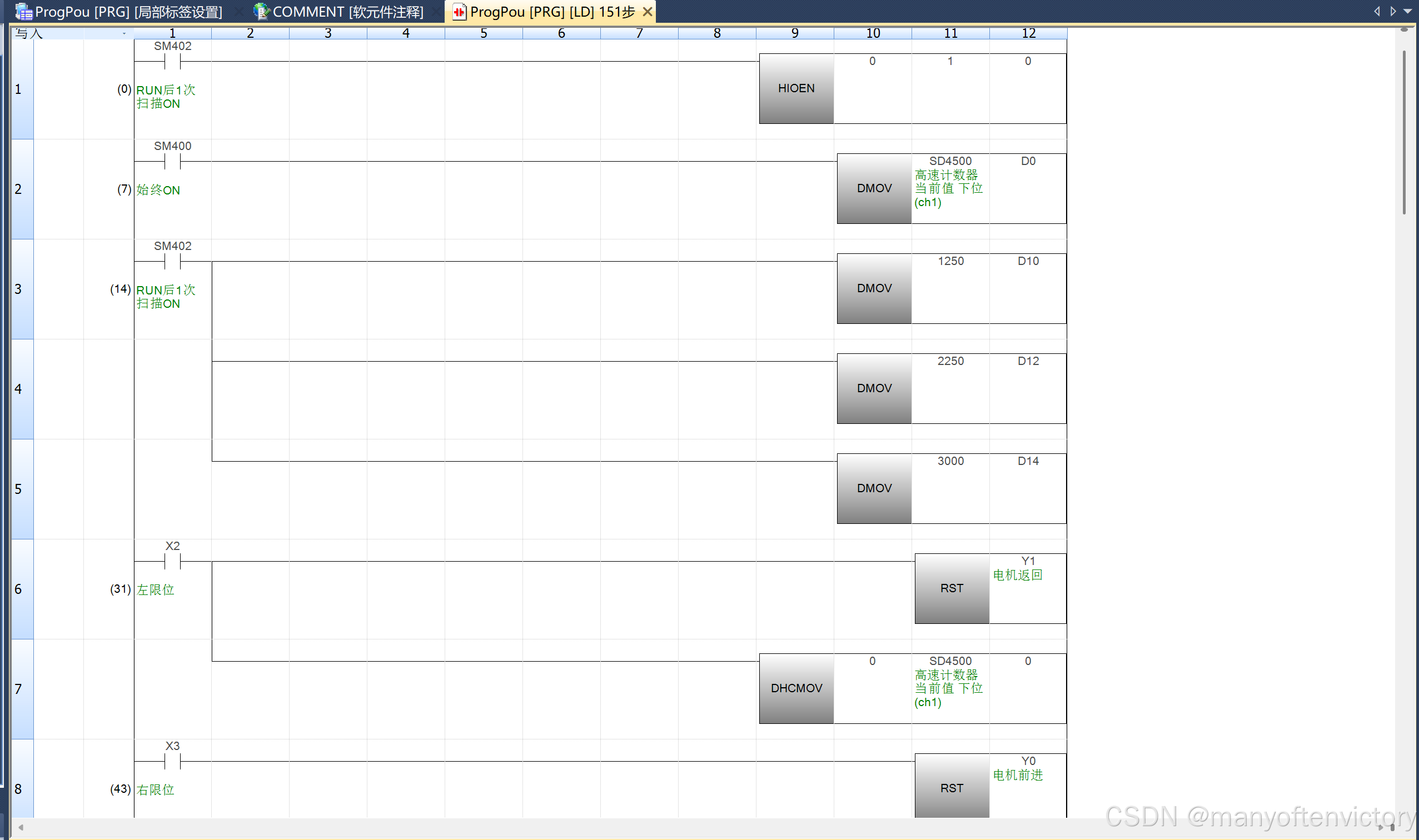The width and height of the screenshot is (1419, 840).
Task: Click the horizontal scrollbar left arrow
Action: point(21,828)
